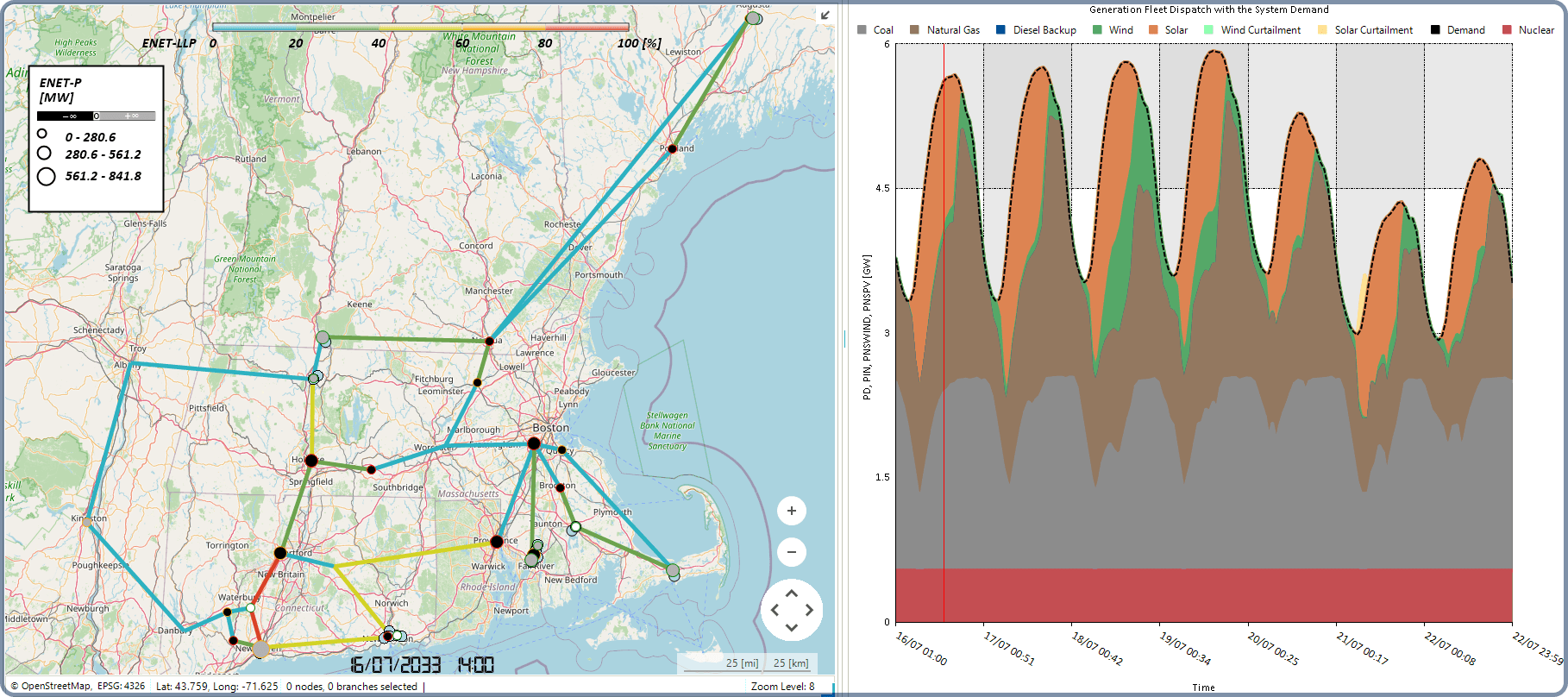Click the collapse arrow at map corner
Screen dimensions: 1568x697
click(x=825, y=16)
